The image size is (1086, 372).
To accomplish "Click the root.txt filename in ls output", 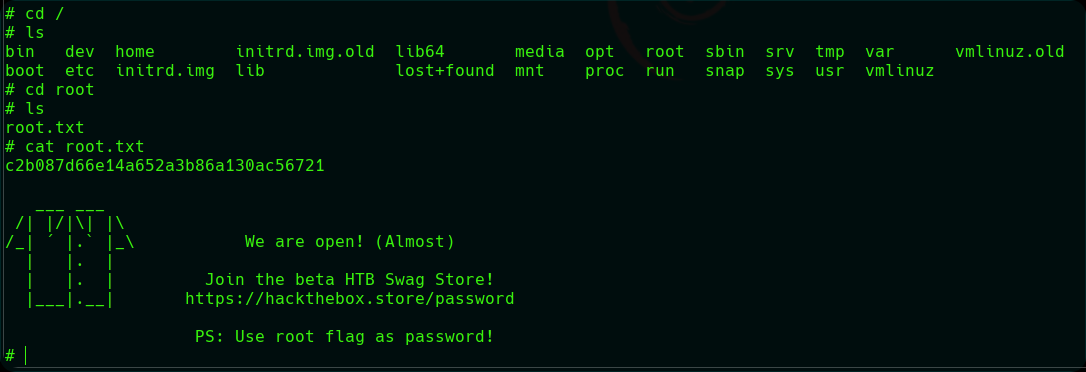I will tap(44, 127).
